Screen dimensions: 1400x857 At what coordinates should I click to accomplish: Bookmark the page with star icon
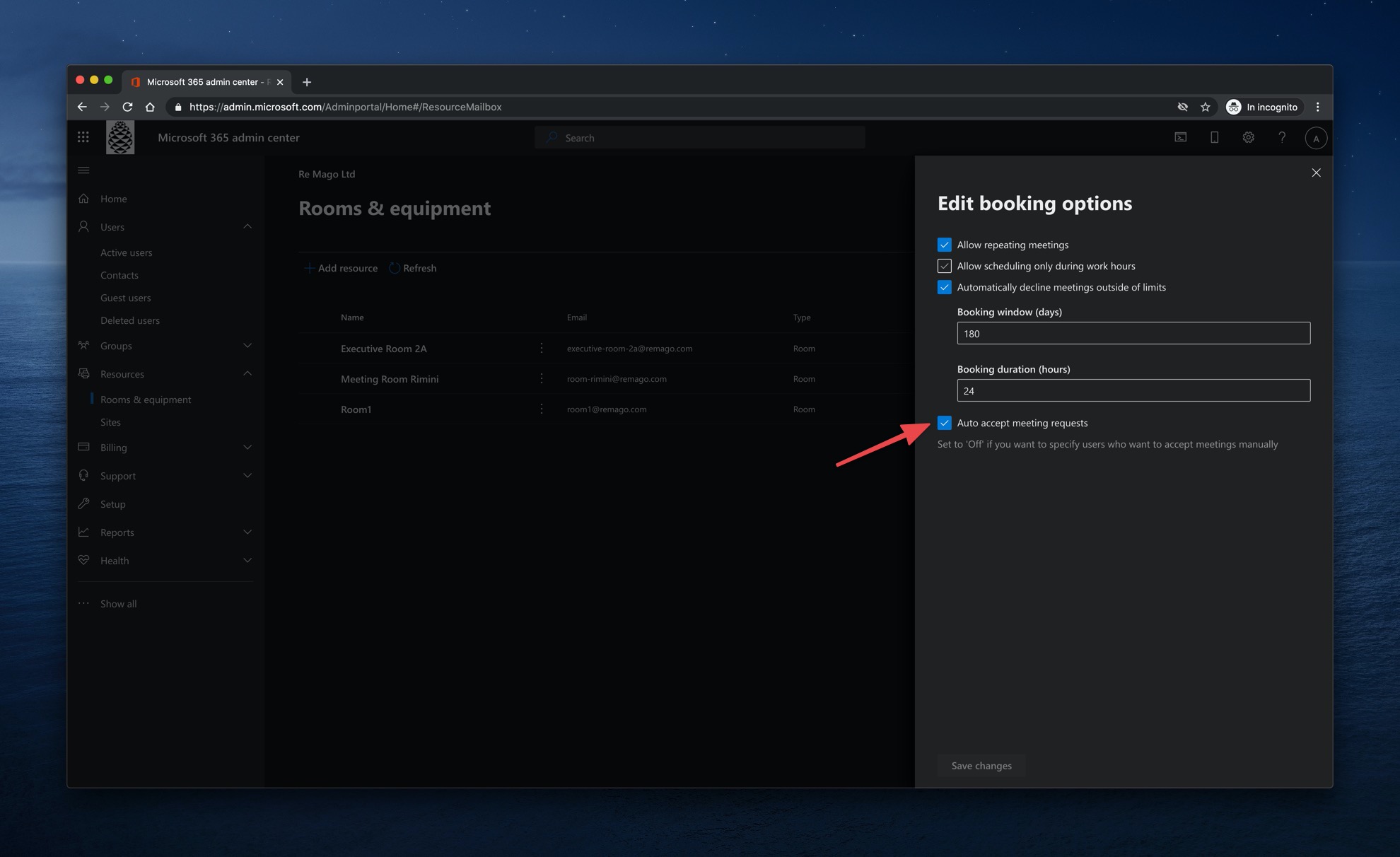(1206, 107)
